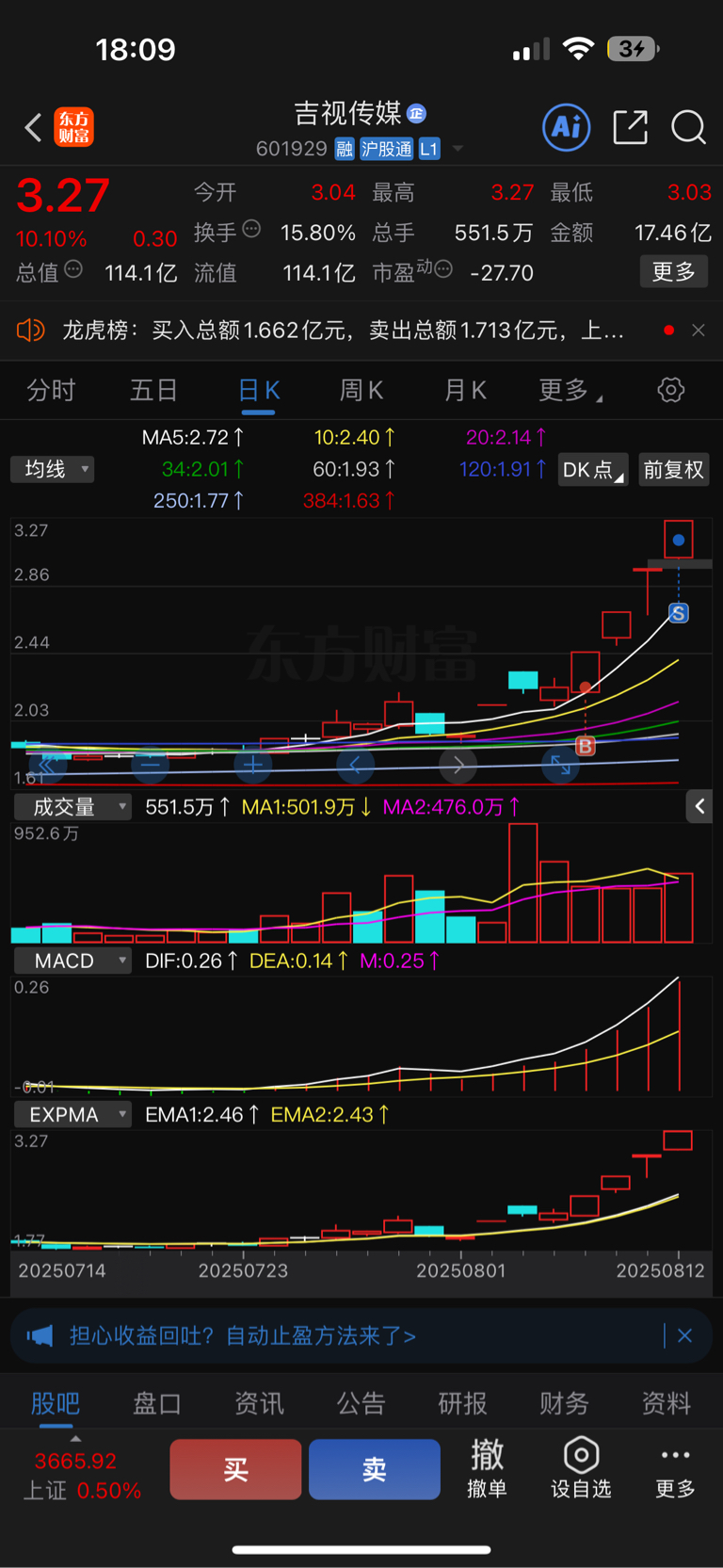Tap the plus zoom-in chart control
Screen dimensions: 723x1568
pyautogui.click(x=253, y=766)
